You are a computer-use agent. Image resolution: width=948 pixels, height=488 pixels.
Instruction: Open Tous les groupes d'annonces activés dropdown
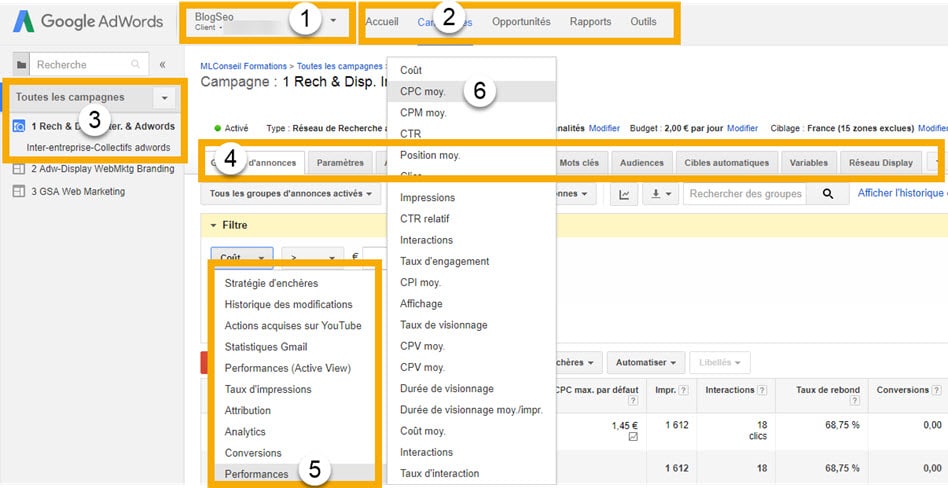291,194
